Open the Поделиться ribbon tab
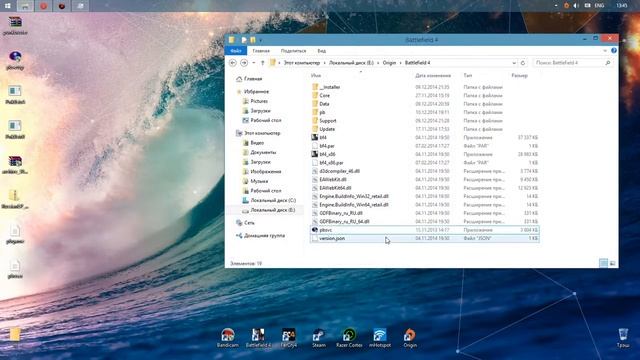Viewport: 640px width, 360px height. coord(293,51)
